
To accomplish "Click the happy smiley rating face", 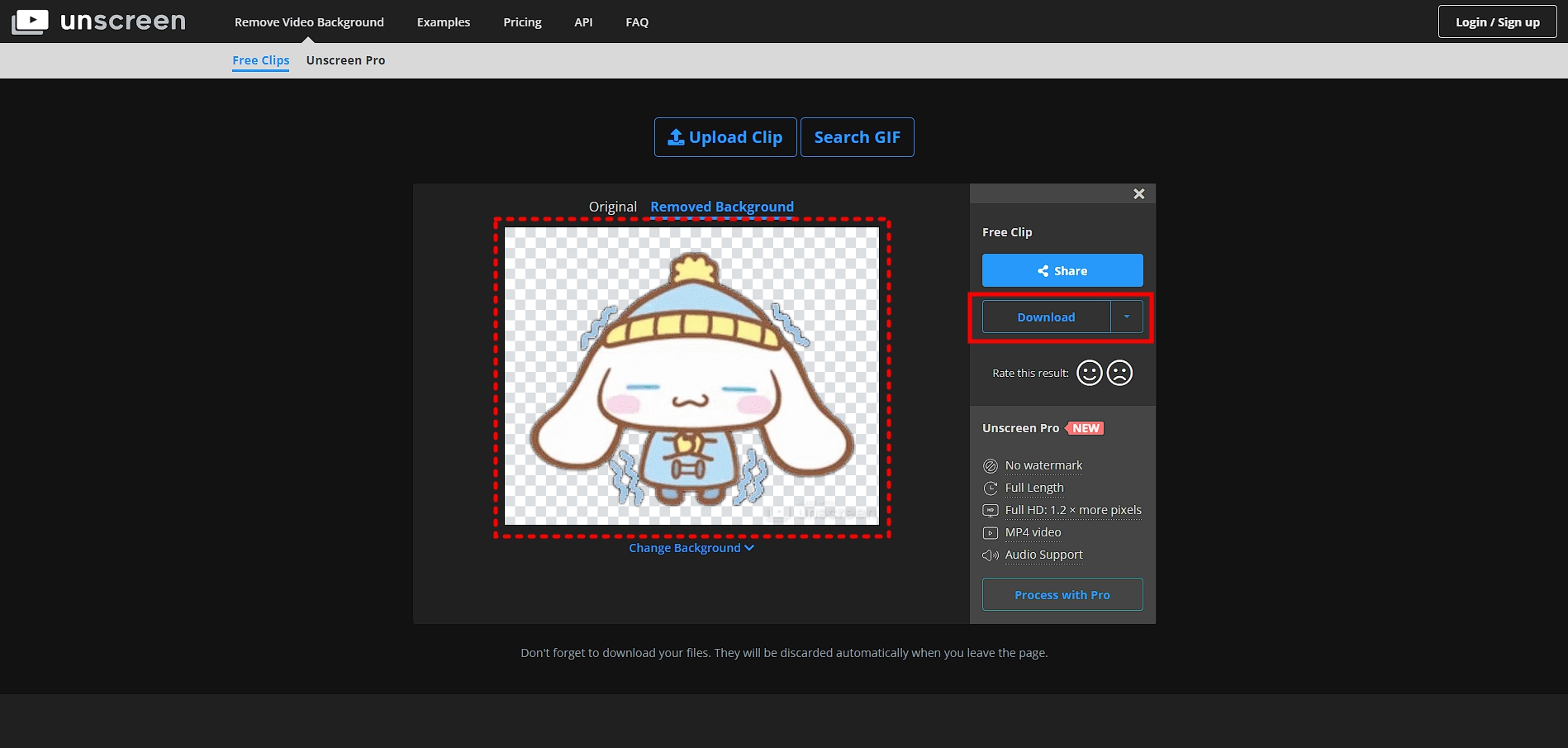I will [1090, 373].
